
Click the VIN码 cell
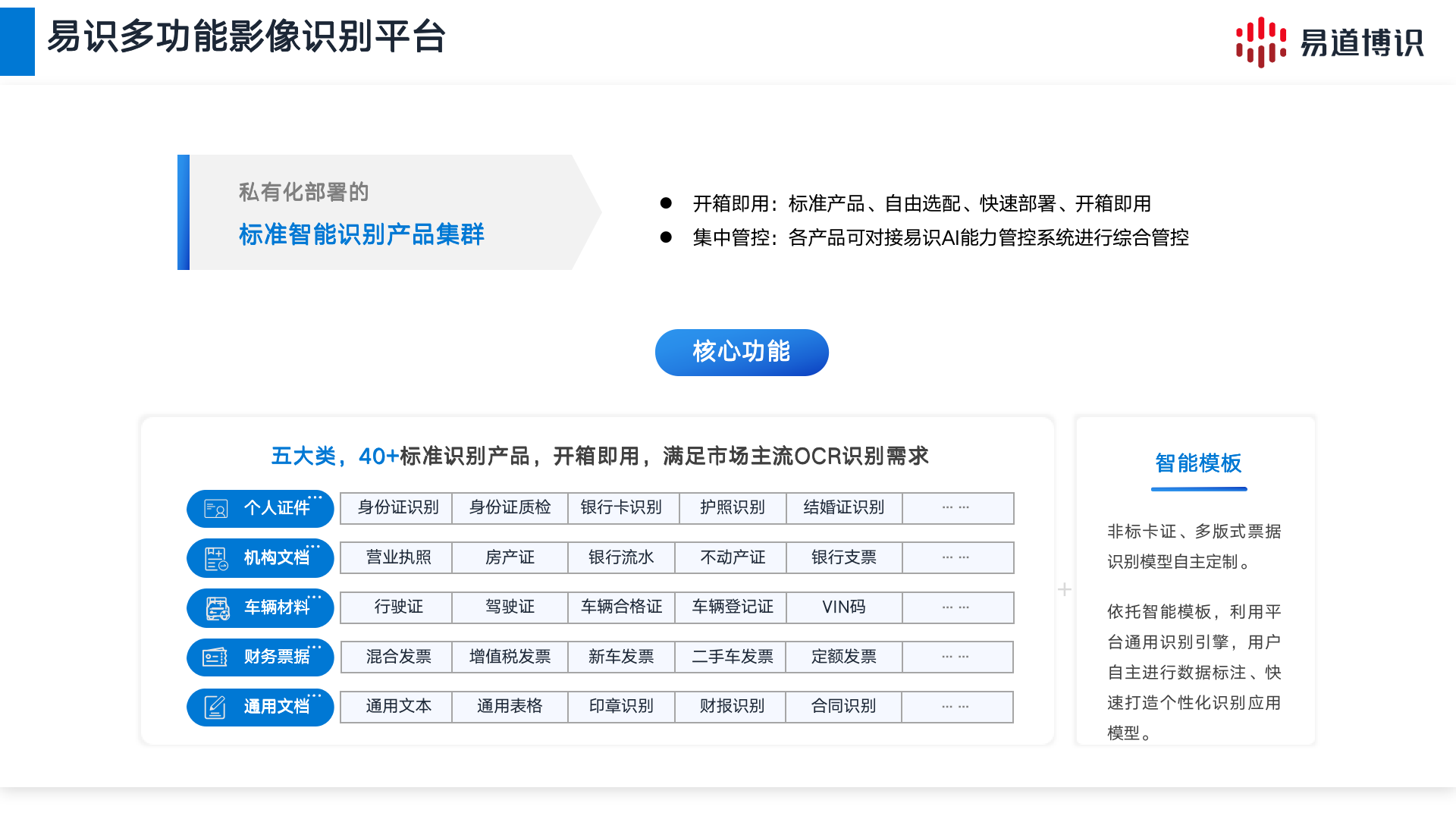tap(843, 607)
